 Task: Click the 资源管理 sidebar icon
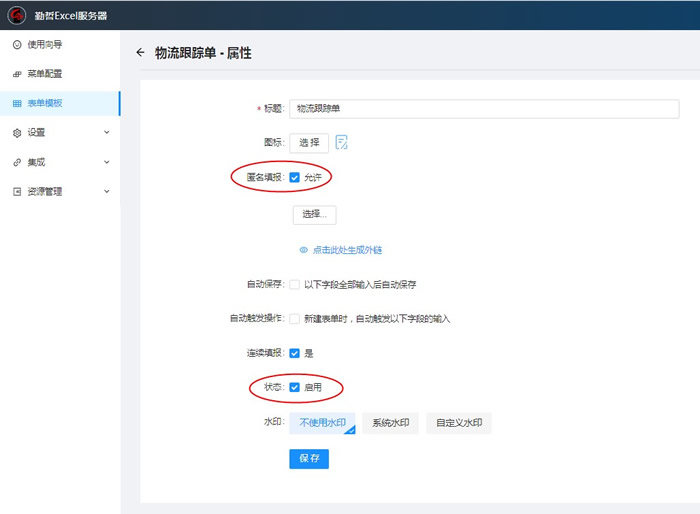16,191
